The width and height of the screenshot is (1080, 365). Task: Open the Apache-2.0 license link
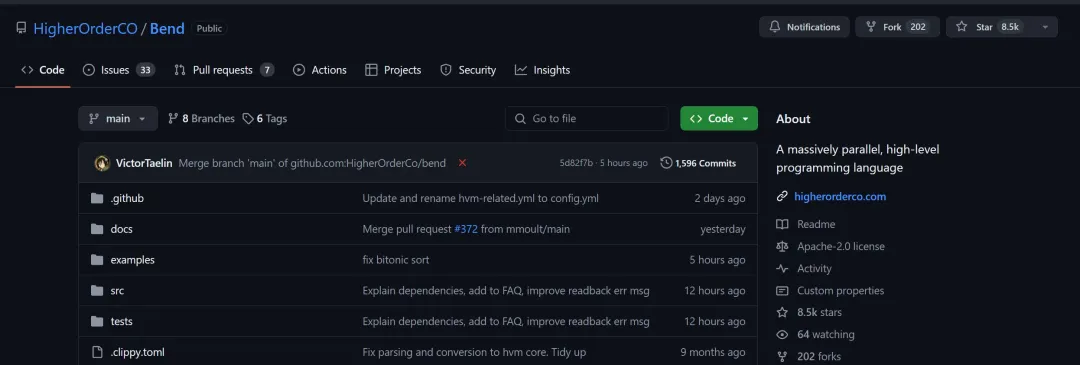(x=840, y=246)
